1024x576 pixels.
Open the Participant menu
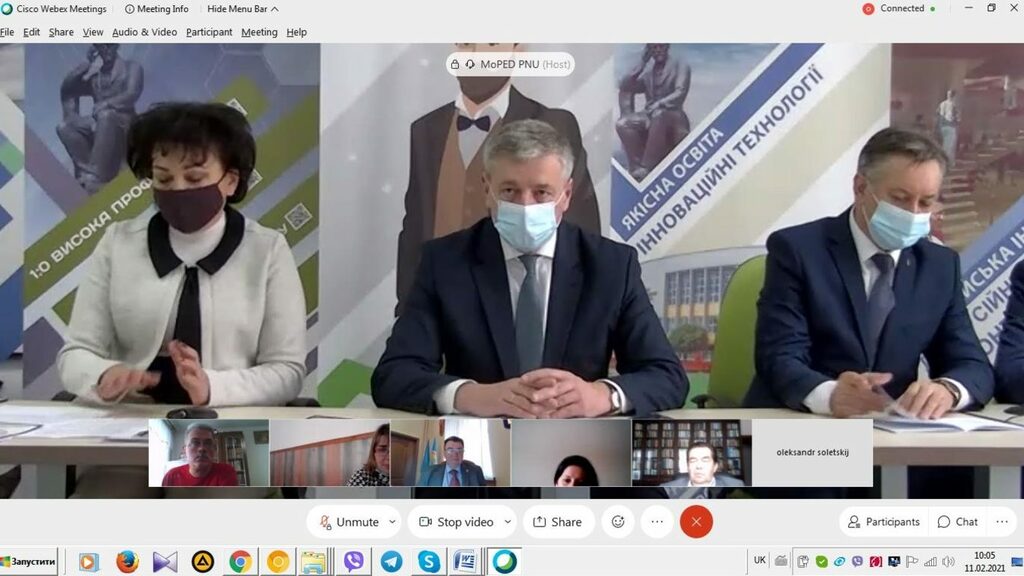click(209, 32)
